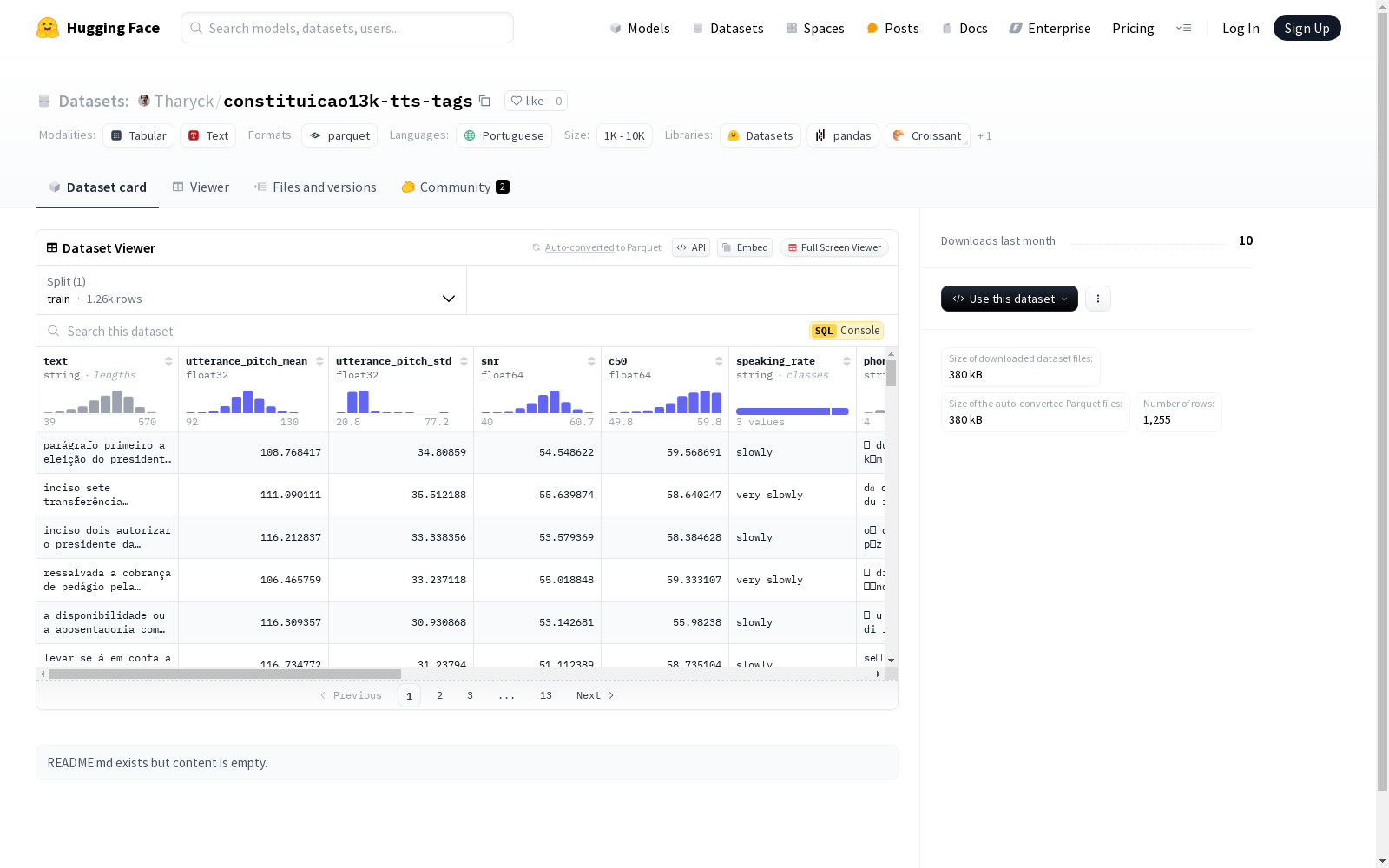The width and height of the screenshot is (1389, 868).
Task: Click the horizontal table scrollbar thumb
Action: pos(225,674)
